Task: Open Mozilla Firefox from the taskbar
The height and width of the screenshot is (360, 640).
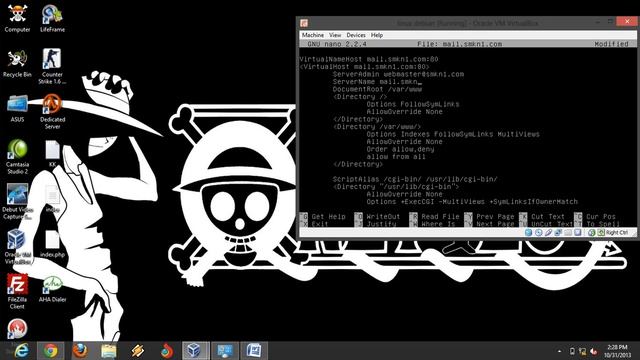Action: [80, 351]
